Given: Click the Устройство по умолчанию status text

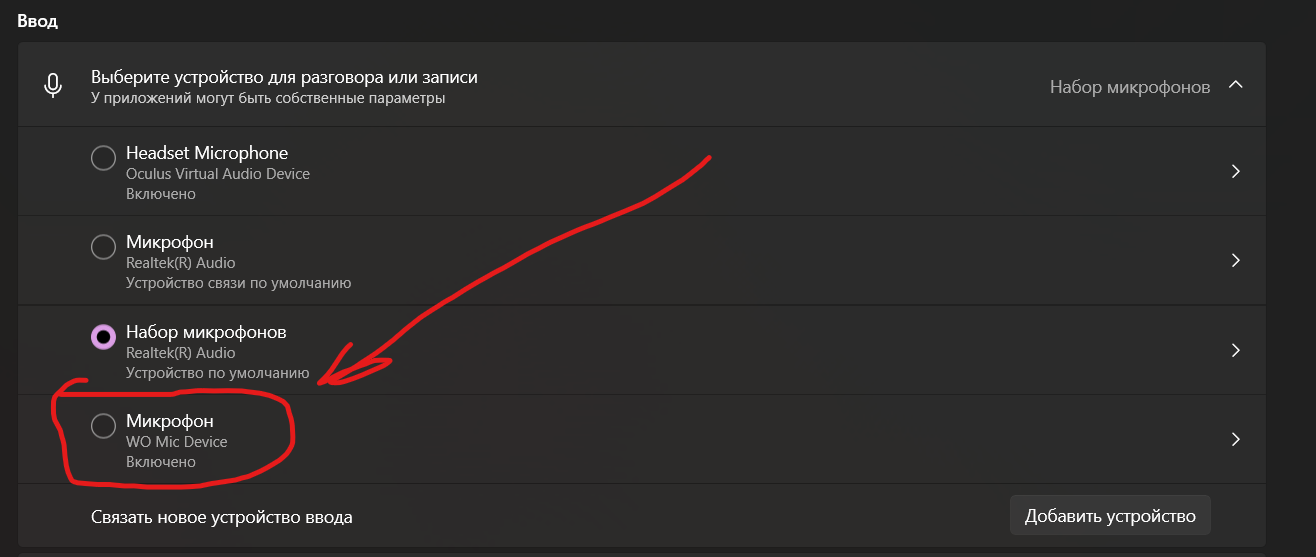Looking at the screenshot, I should (x=217, y=373).
